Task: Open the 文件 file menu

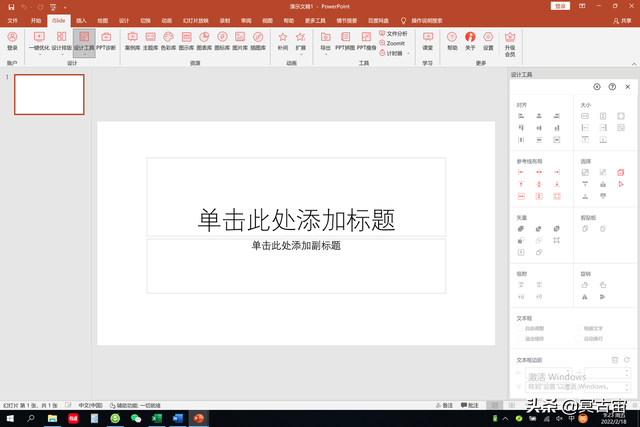Action: (x=13, y=19)
